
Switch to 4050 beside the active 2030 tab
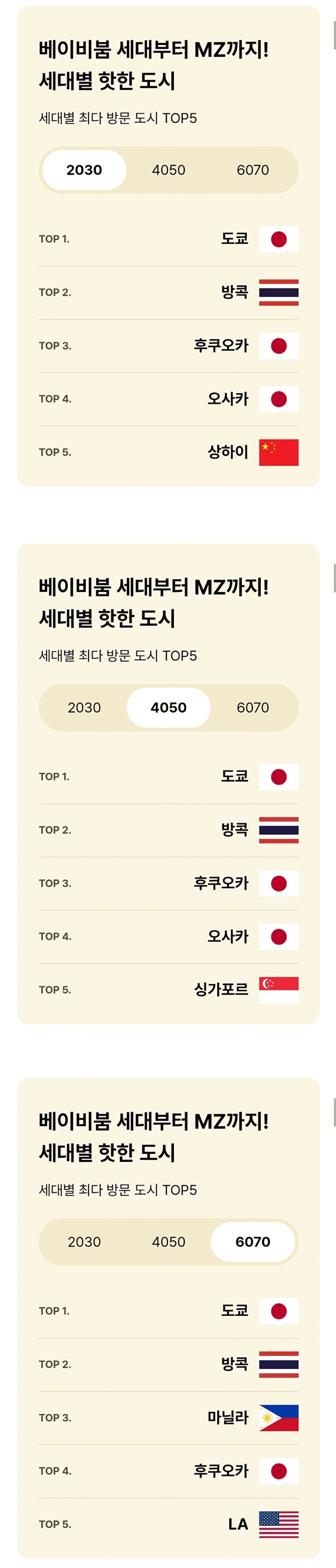(x=168, y=170)
